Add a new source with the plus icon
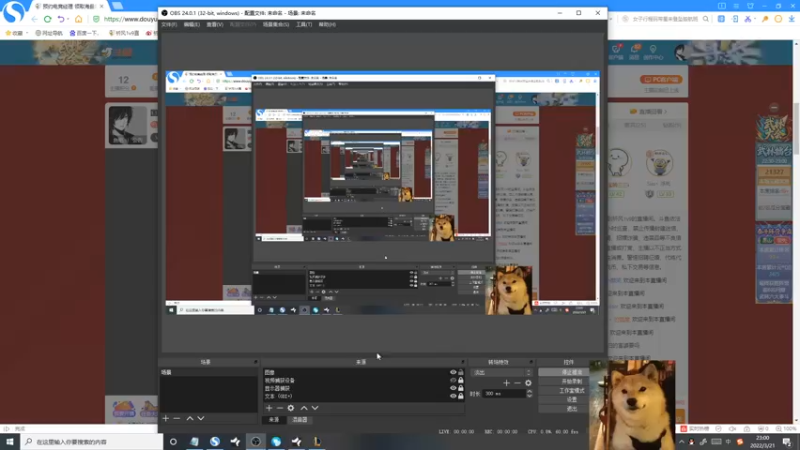Screen dimensions: 800x450 click(x=269, y=408)
